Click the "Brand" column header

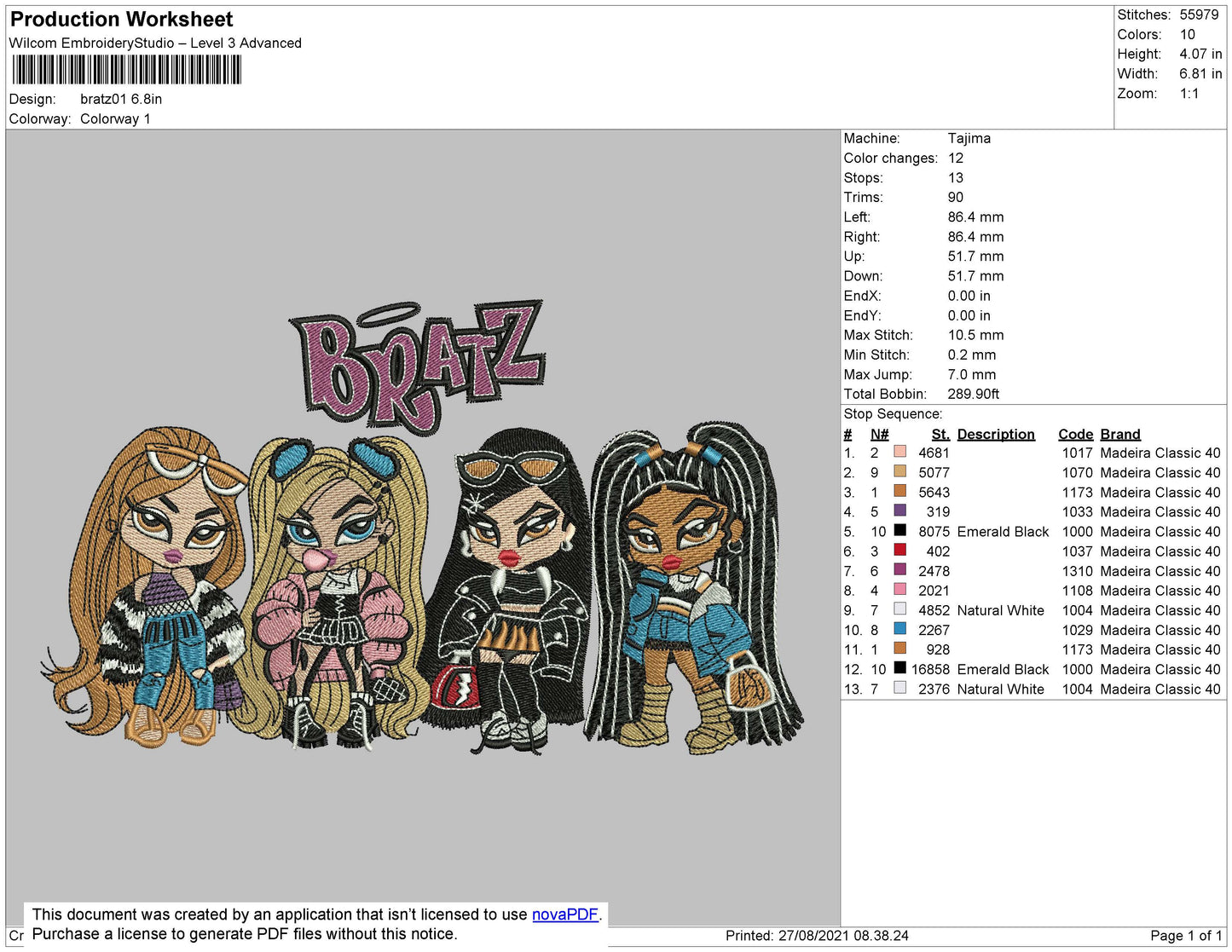tap(1119, 434)
